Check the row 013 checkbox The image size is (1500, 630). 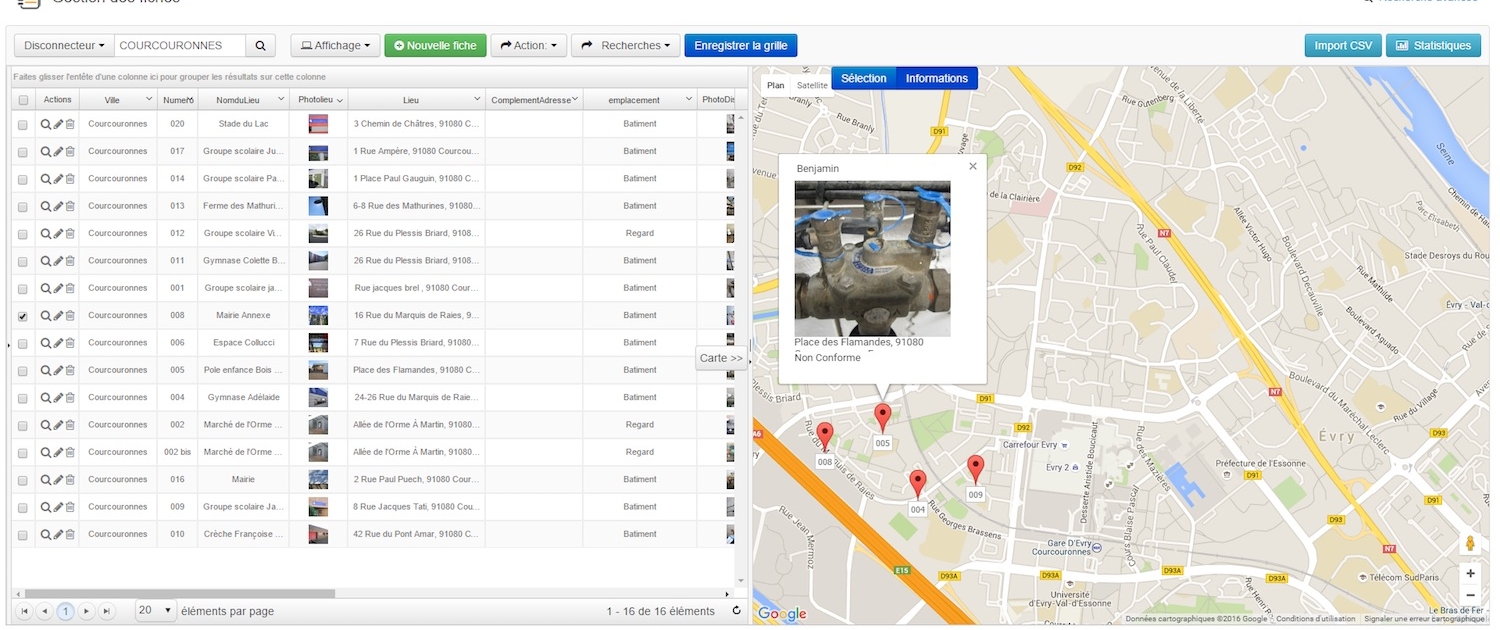(x=23, y=206)
